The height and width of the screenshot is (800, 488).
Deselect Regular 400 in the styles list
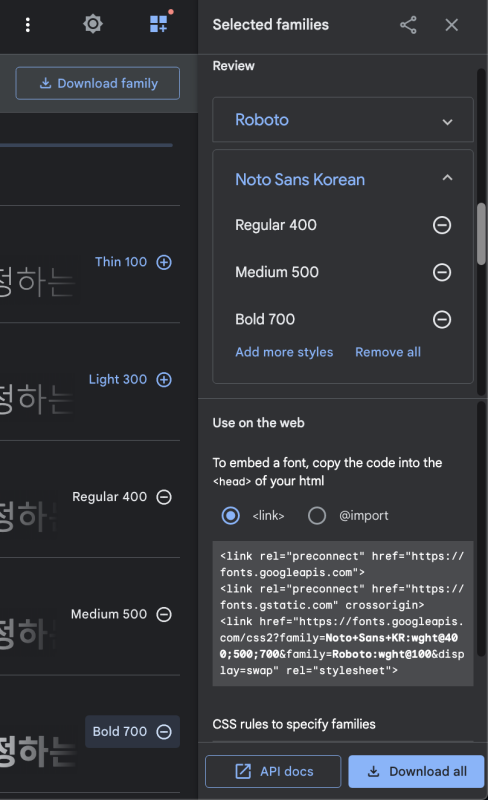point(164,497)
